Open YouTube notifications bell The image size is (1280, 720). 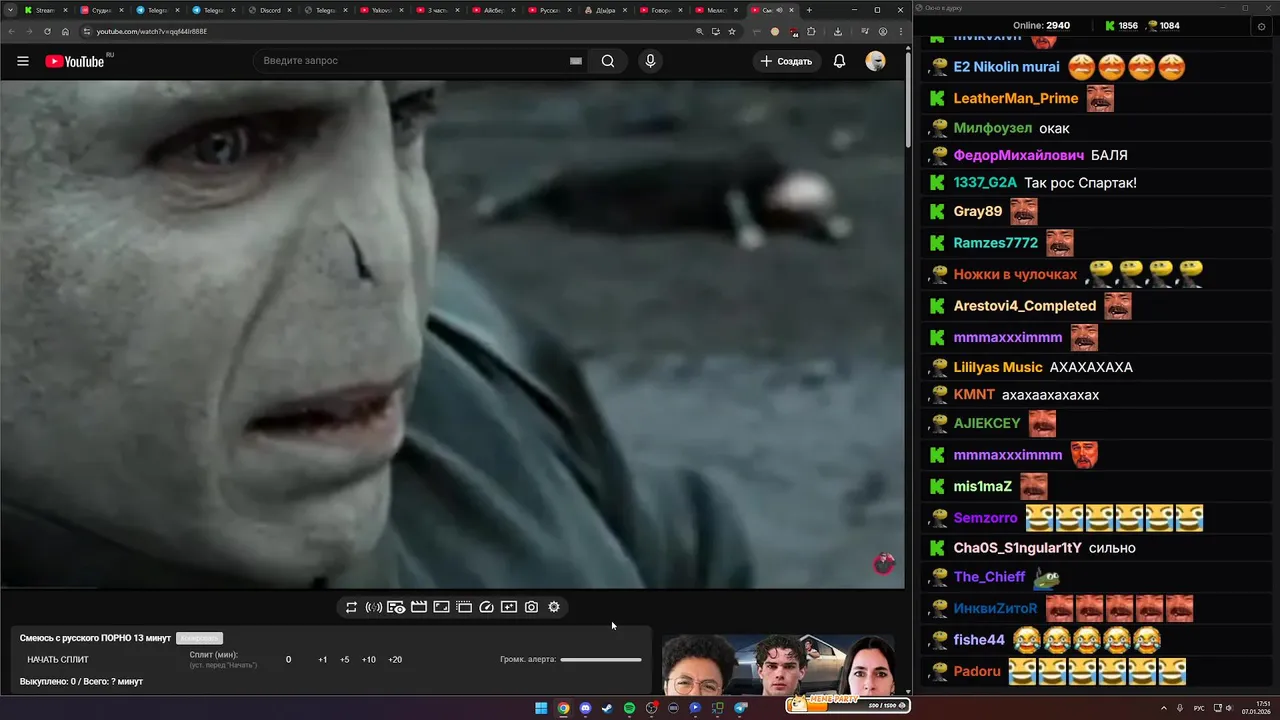(x=840, y=61)
